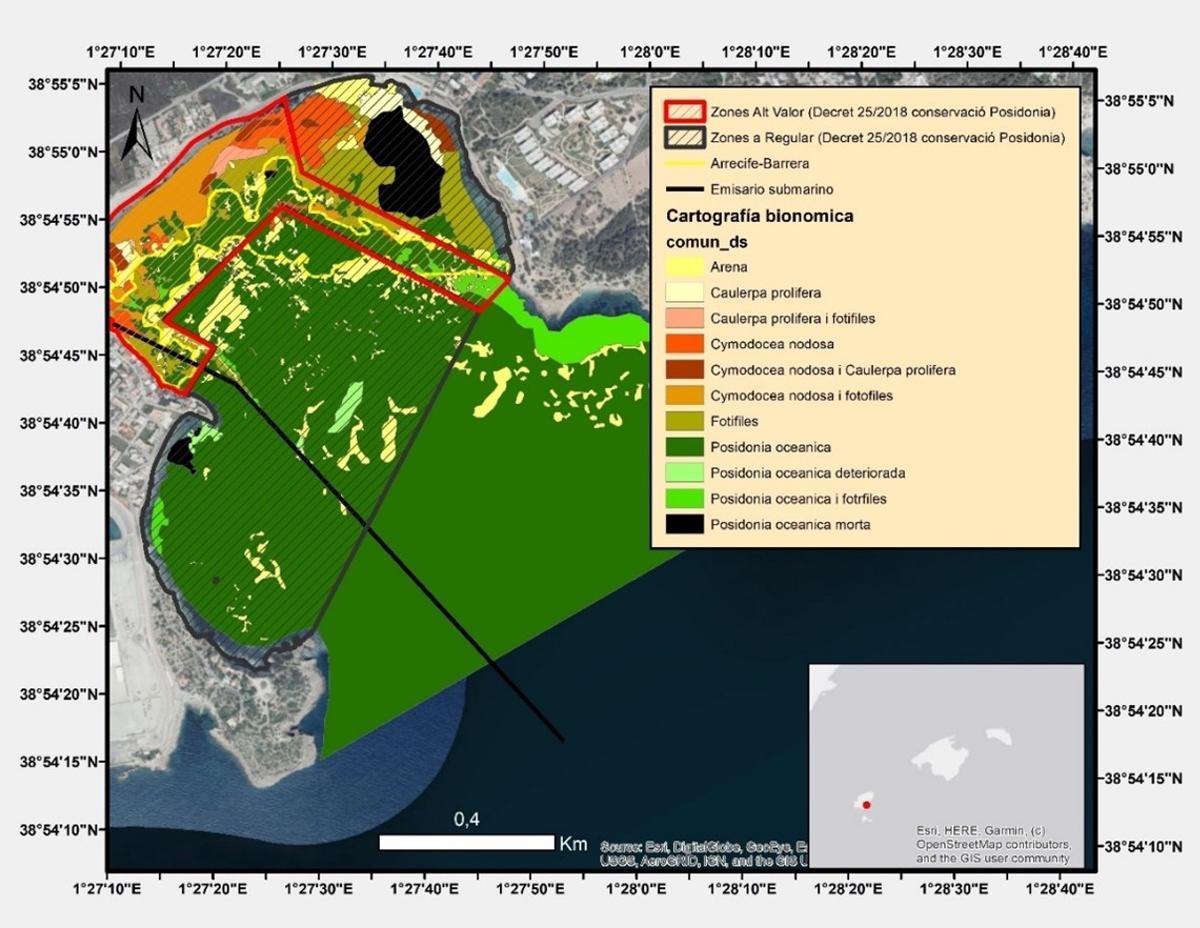The image size is (1200, 928).
Task: Click the '0,4' scale bar value
Action: tap(466, 820)
